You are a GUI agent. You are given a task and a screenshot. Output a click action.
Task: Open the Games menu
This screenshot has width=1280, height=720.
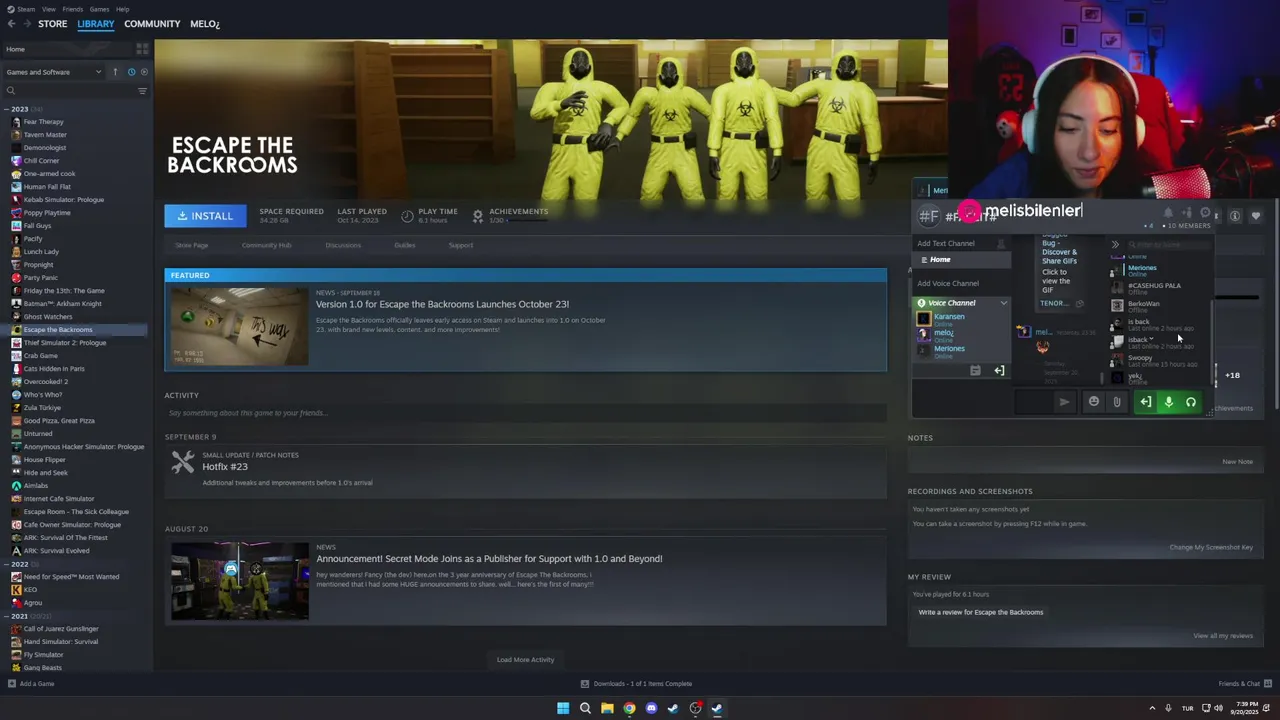point(99,9)
